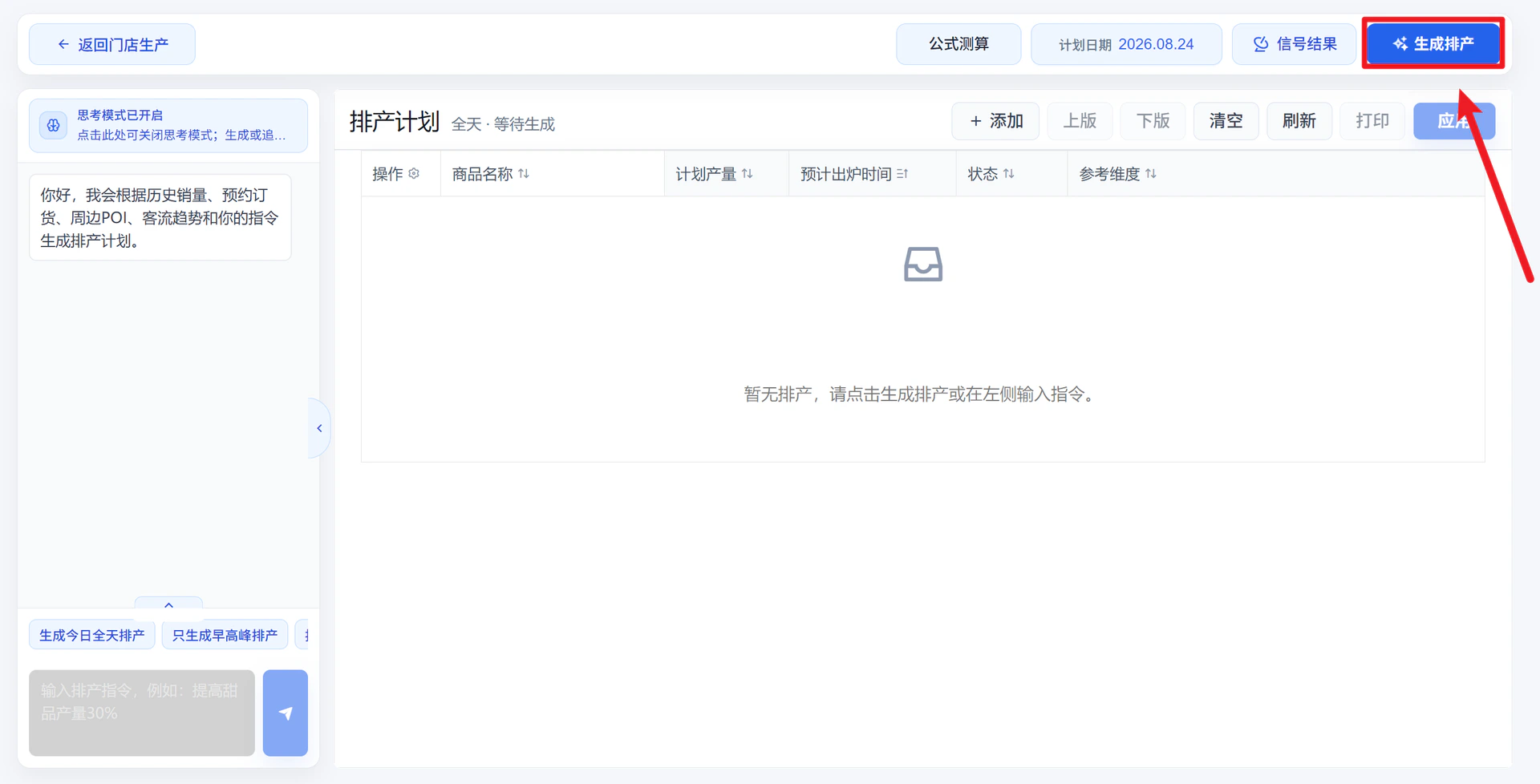Open 信号结果 panel
The height and width of the screenshot is (784, 1540).
[1295, 44]
